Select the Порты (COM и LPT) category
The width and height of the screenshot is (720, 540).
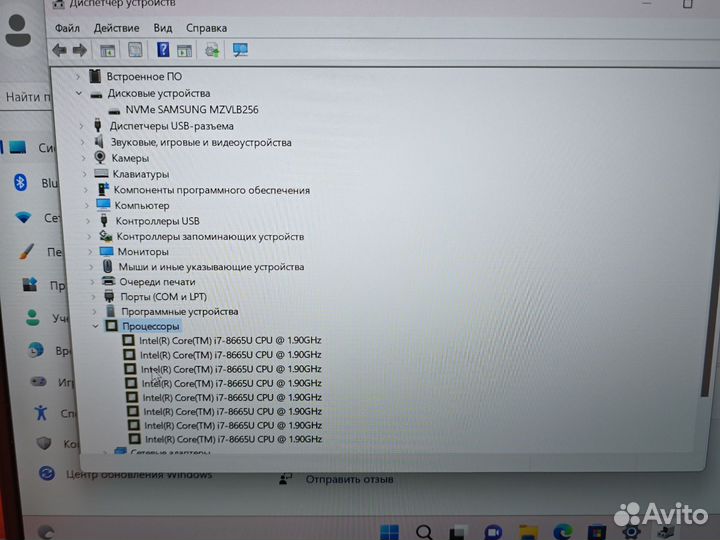pyautogui.click(x=163, y=297)
